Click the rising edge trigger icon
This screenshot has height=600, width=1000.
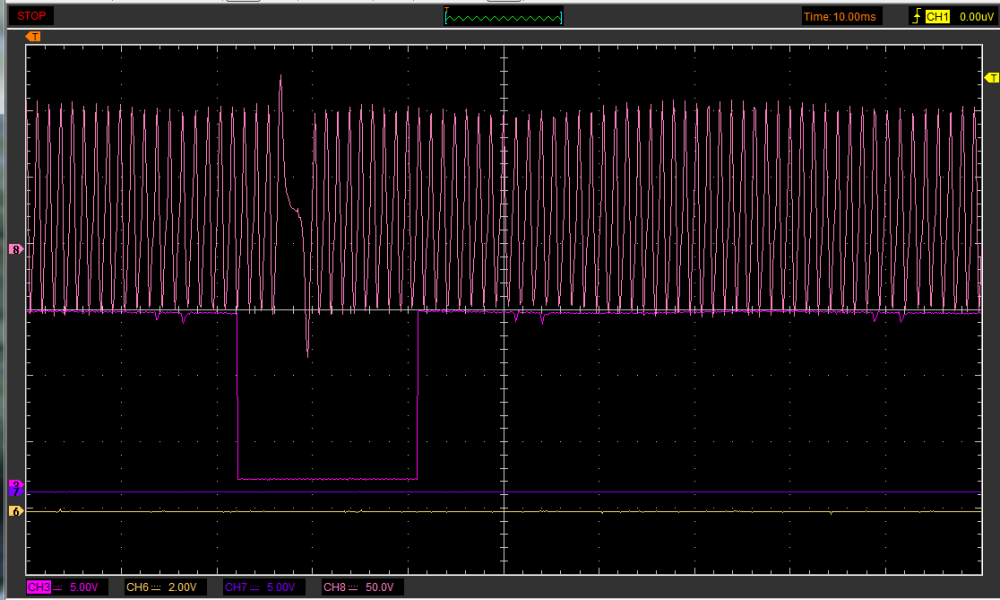916,16
